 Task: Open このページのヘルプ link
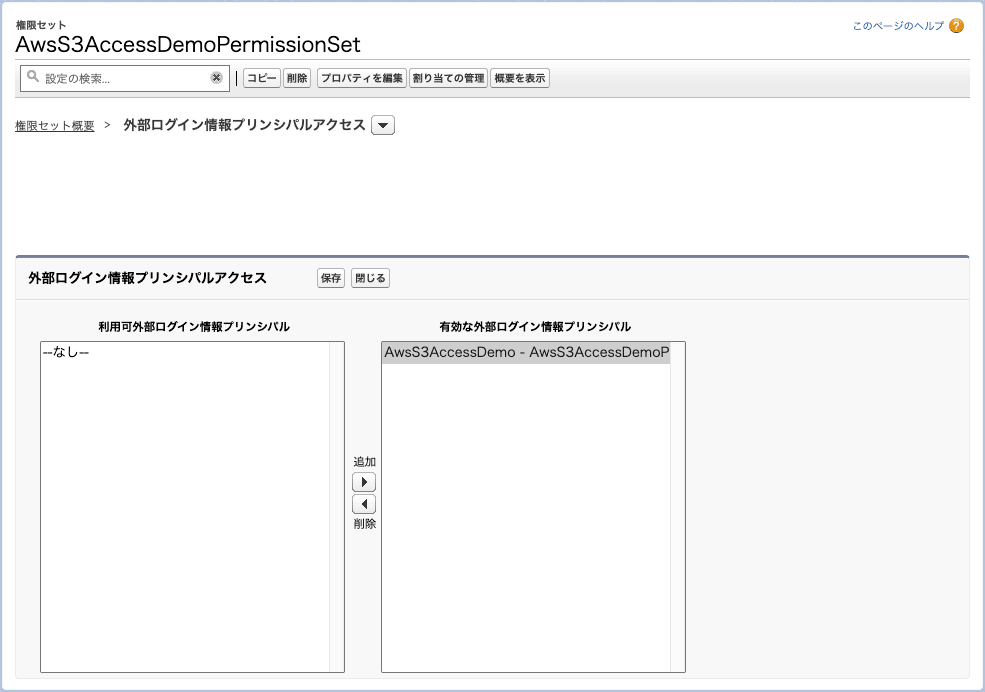click(898, 26)
